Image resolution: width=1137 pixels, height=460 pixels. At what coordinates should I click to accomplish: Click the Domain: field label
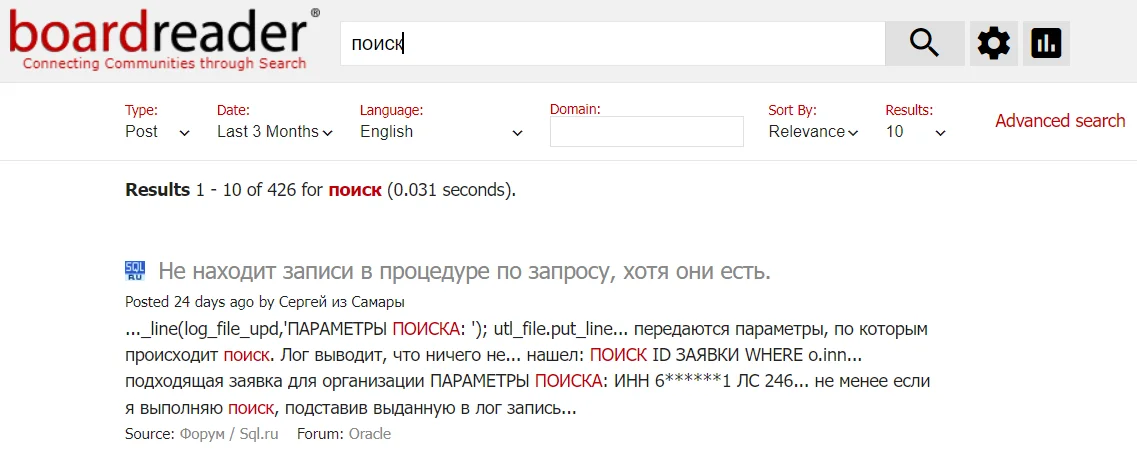pos(575,108)
